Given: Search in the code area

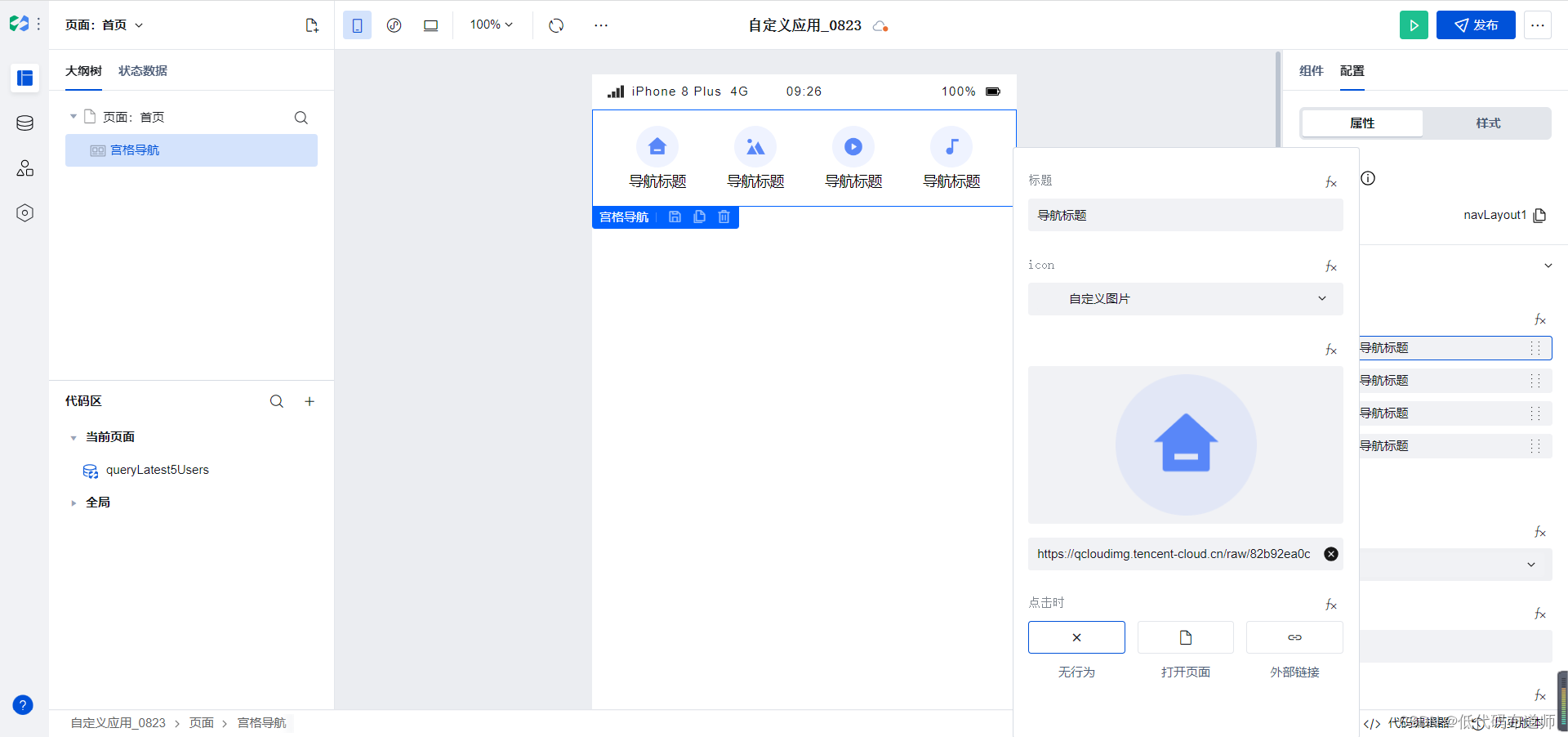Looking at the screenshot, I should click(277, 401).
